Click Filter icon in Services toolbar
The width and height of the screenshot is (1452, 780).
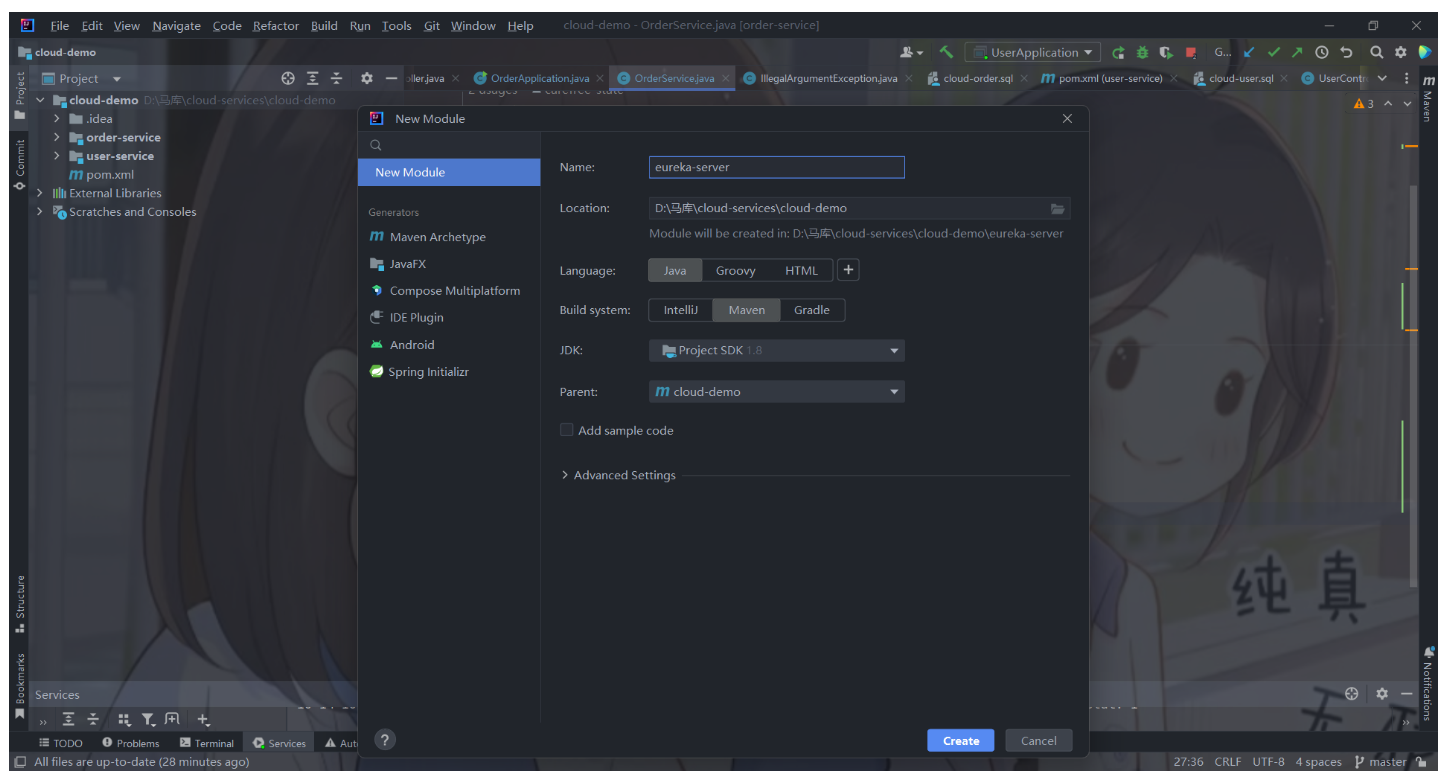point(148,719)
